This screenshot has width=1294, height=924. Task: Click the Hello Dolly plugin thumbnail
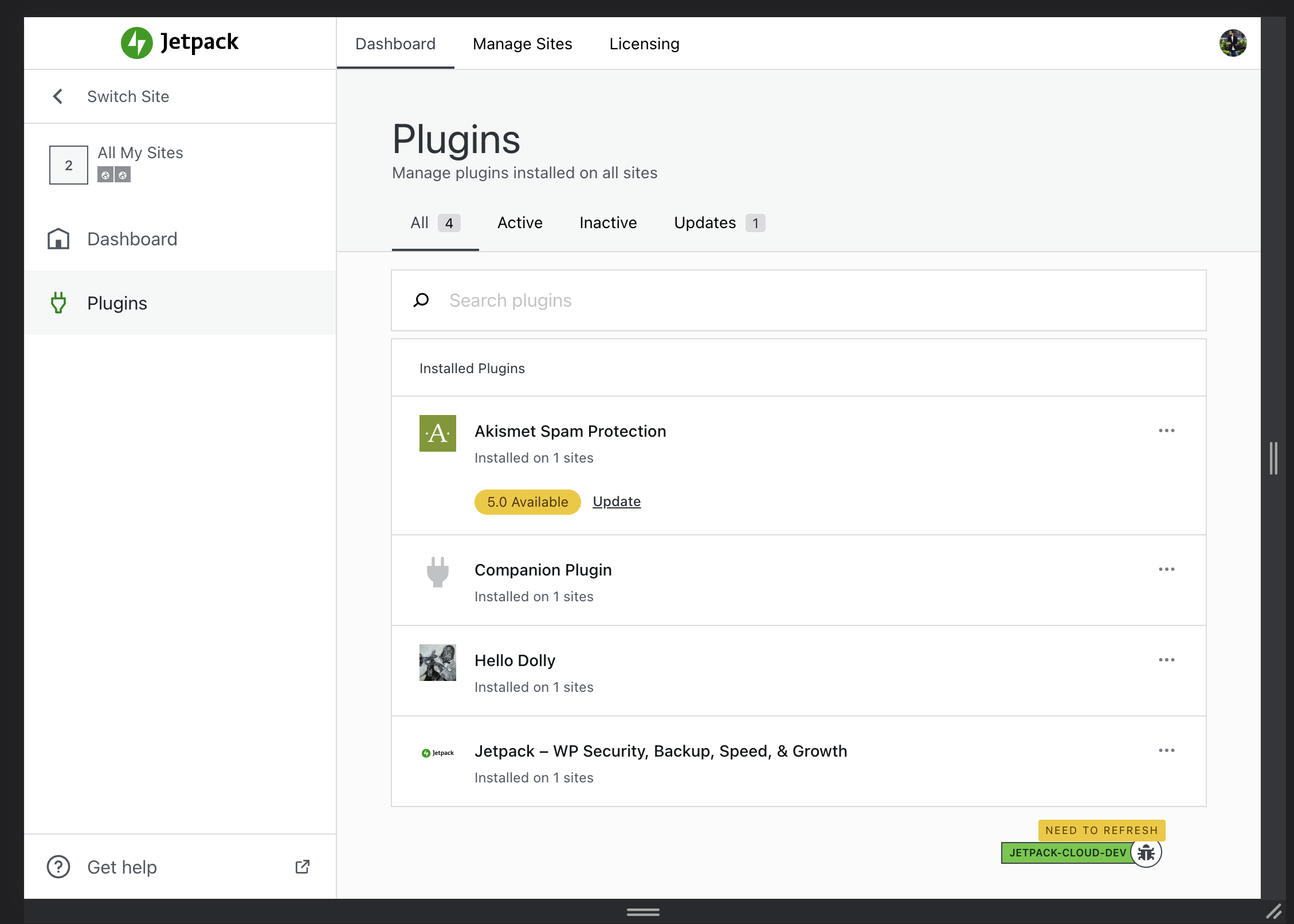point(437,663)
